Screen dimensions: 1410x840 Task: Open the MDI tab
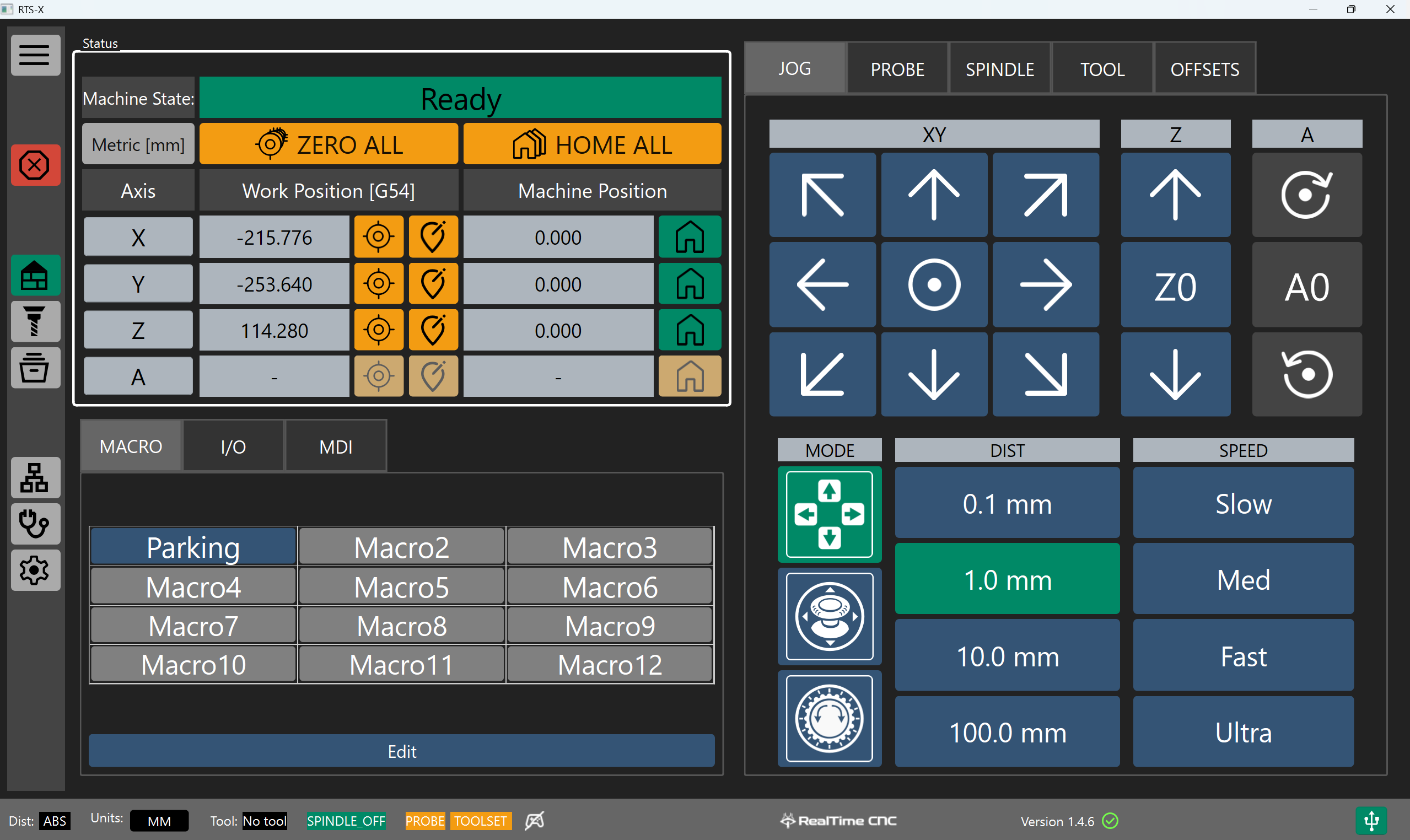336,446
